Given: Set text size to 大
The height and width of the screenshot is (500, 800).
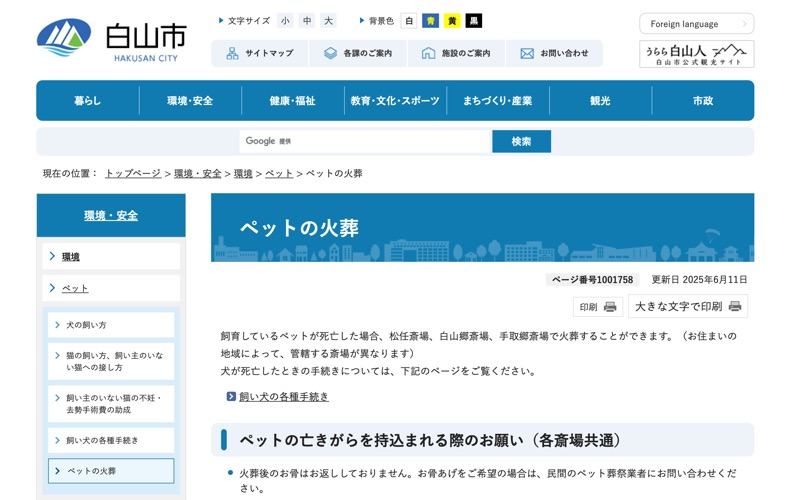Looking at the screenshot, I should (328, 21).
